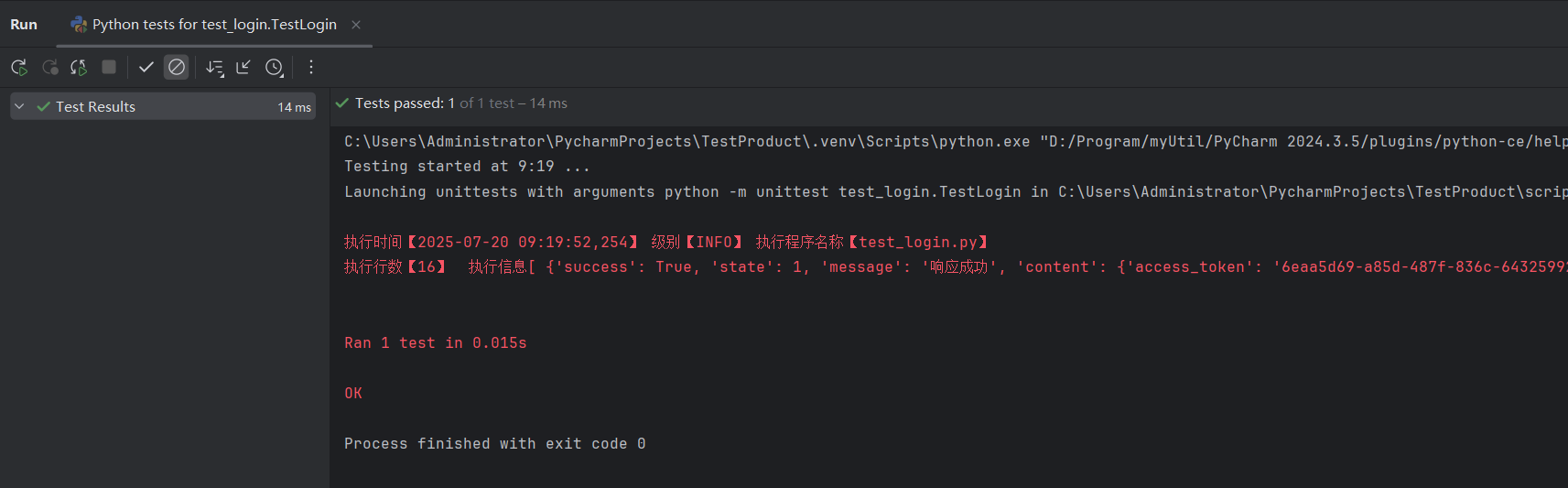
Task: Click the log line with 【INFO】 level
Action: (x=666, y=242)
